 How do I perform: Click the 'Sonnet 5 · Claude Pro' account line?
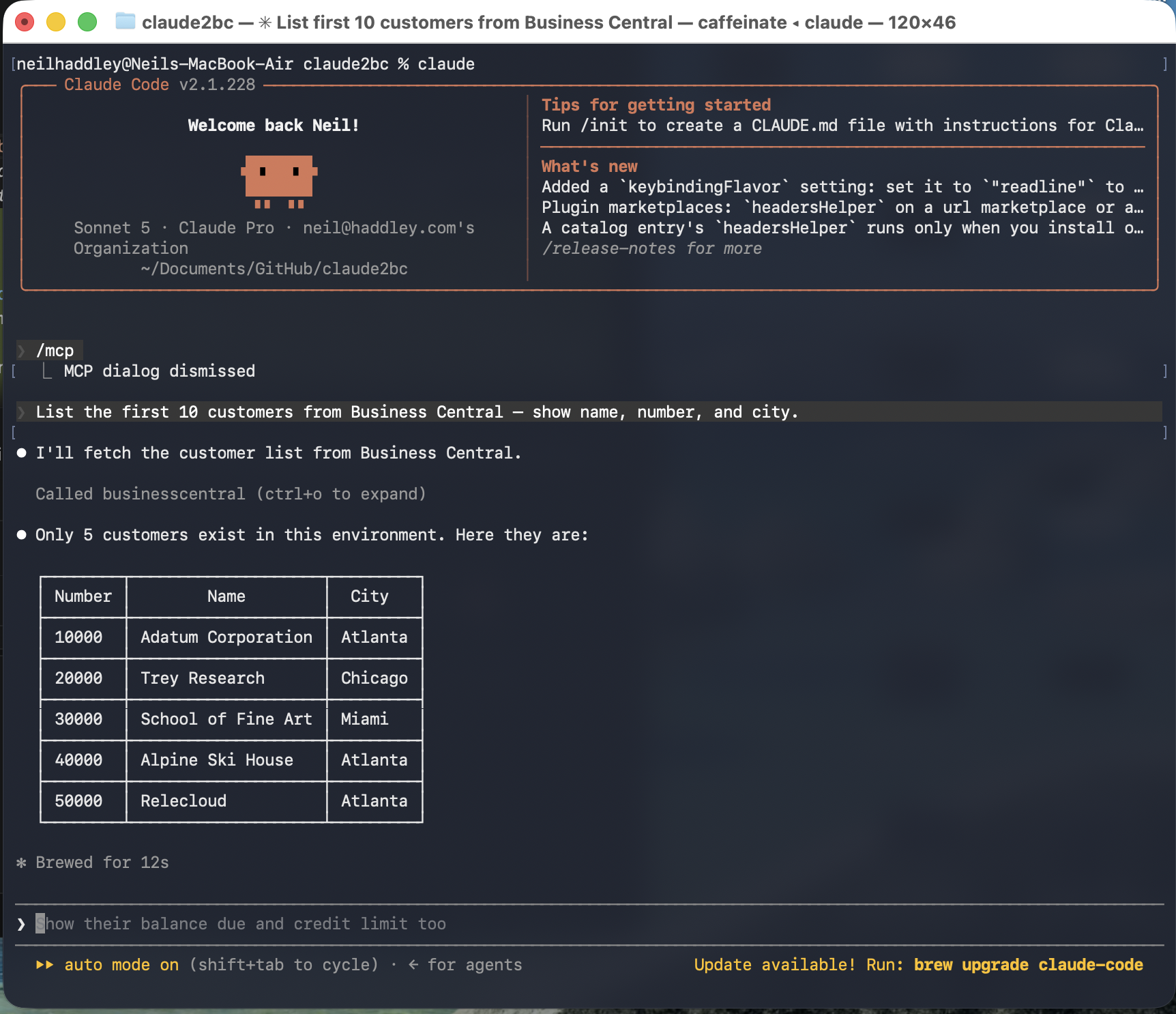274,228
